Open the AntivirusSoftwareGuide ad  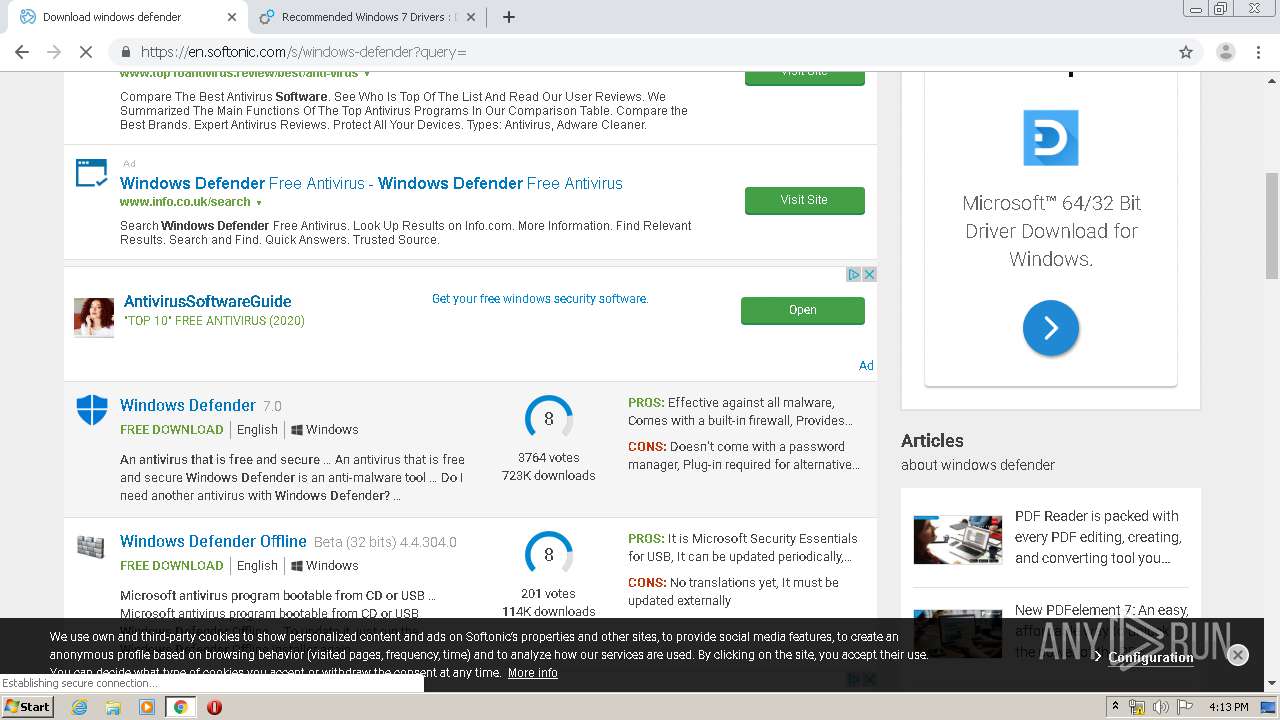pyautogui.click(x=802, y=310)
